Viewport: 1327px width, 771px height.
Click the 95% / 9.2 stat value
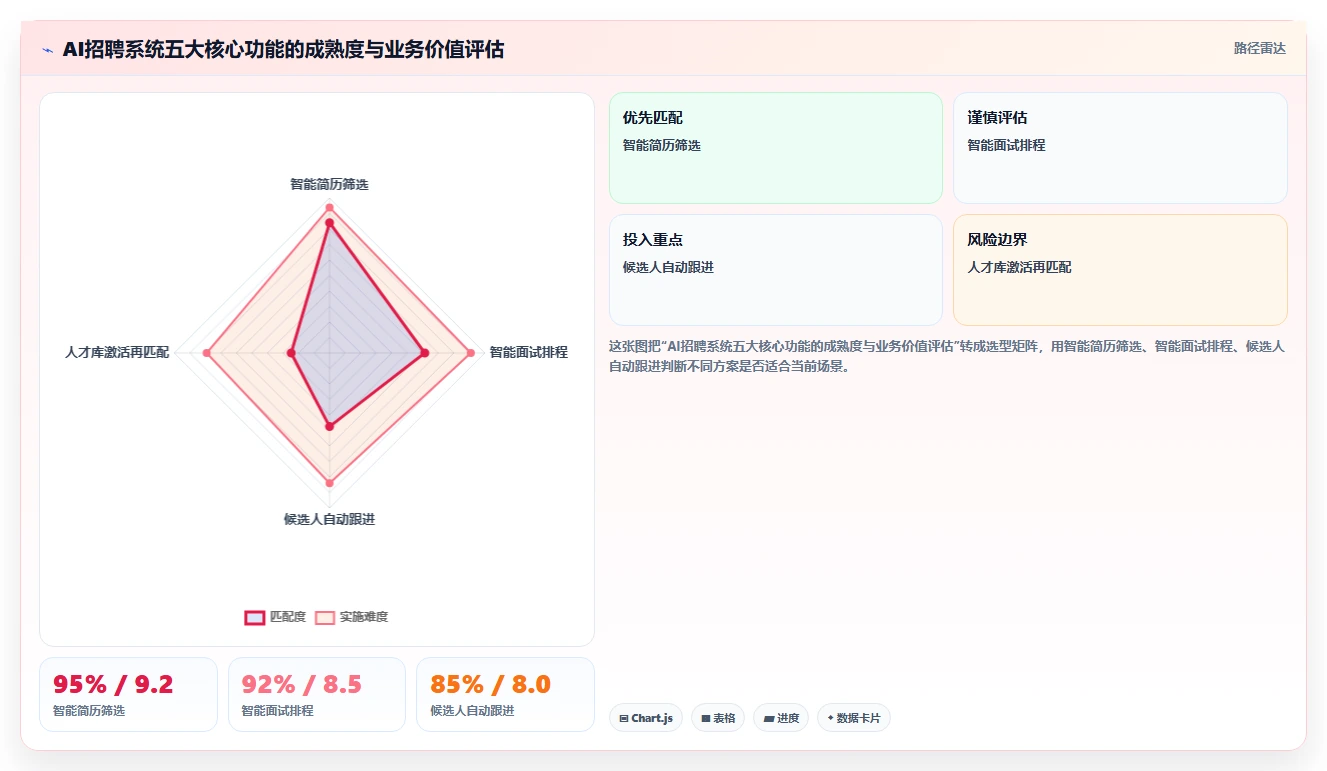click(113, 684)
